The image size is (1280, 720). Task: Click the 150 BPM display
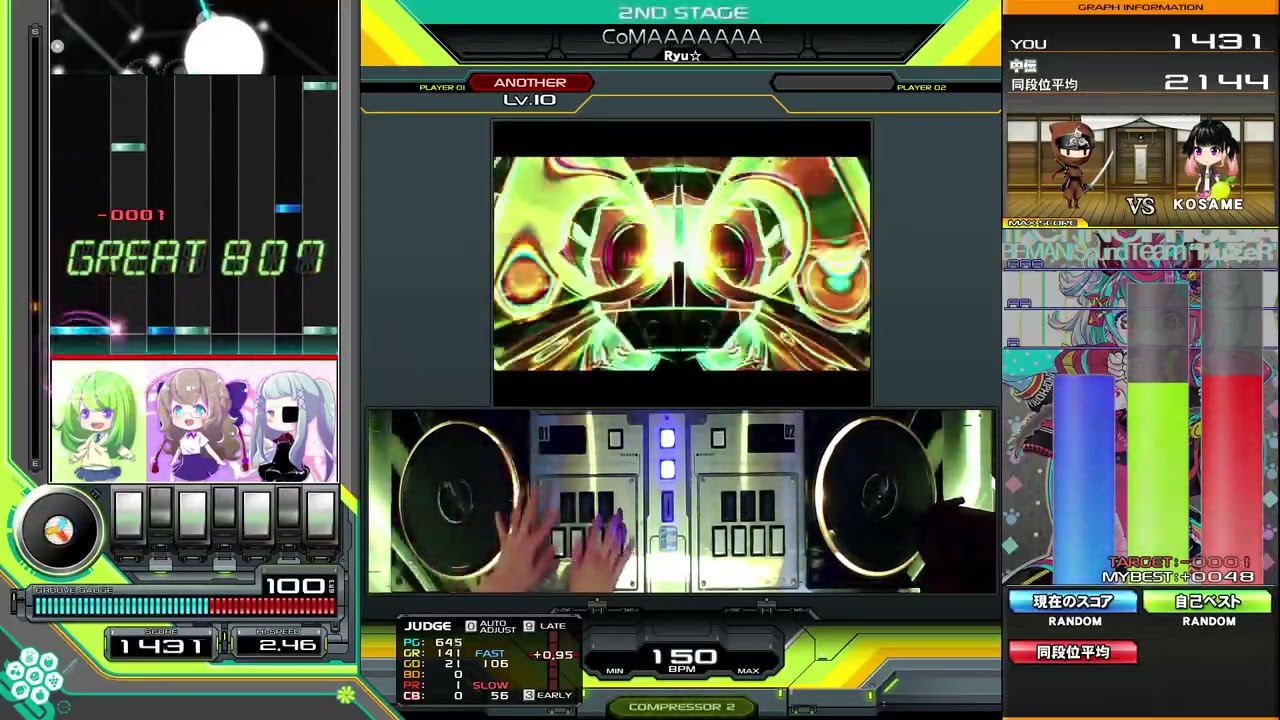(684, 660)
